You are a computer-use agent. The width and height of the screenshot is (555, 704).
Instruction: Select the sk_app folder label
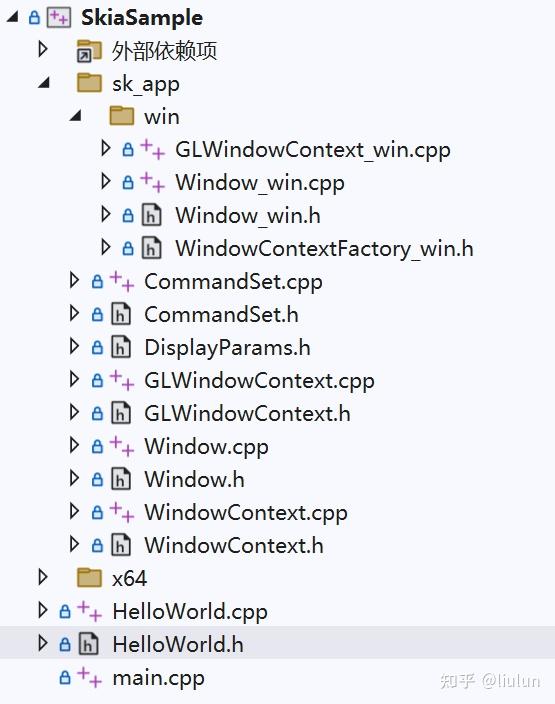[x=146, y=84]
